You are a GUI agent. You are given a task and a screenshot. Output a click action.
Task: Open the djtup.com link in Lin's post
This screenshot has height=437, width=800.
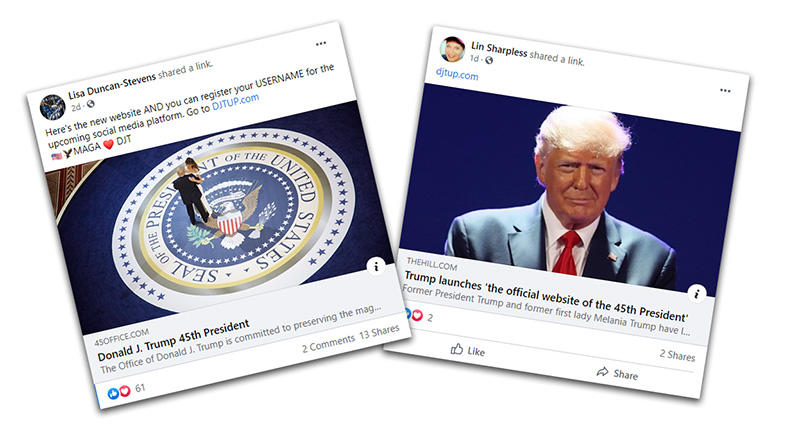pyautogui.click(x=457, y=73)
